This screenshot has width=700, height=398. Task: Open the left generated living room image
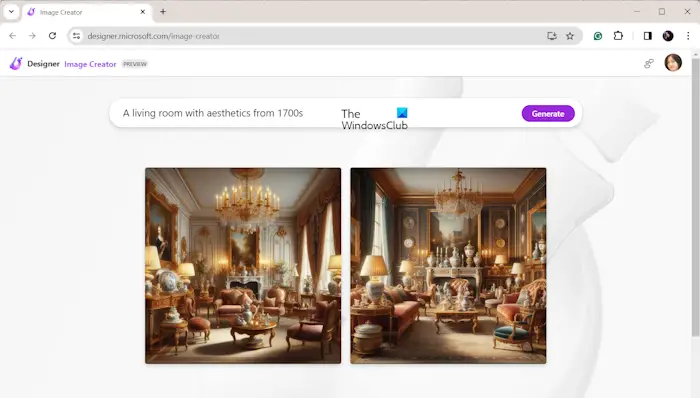243,266
